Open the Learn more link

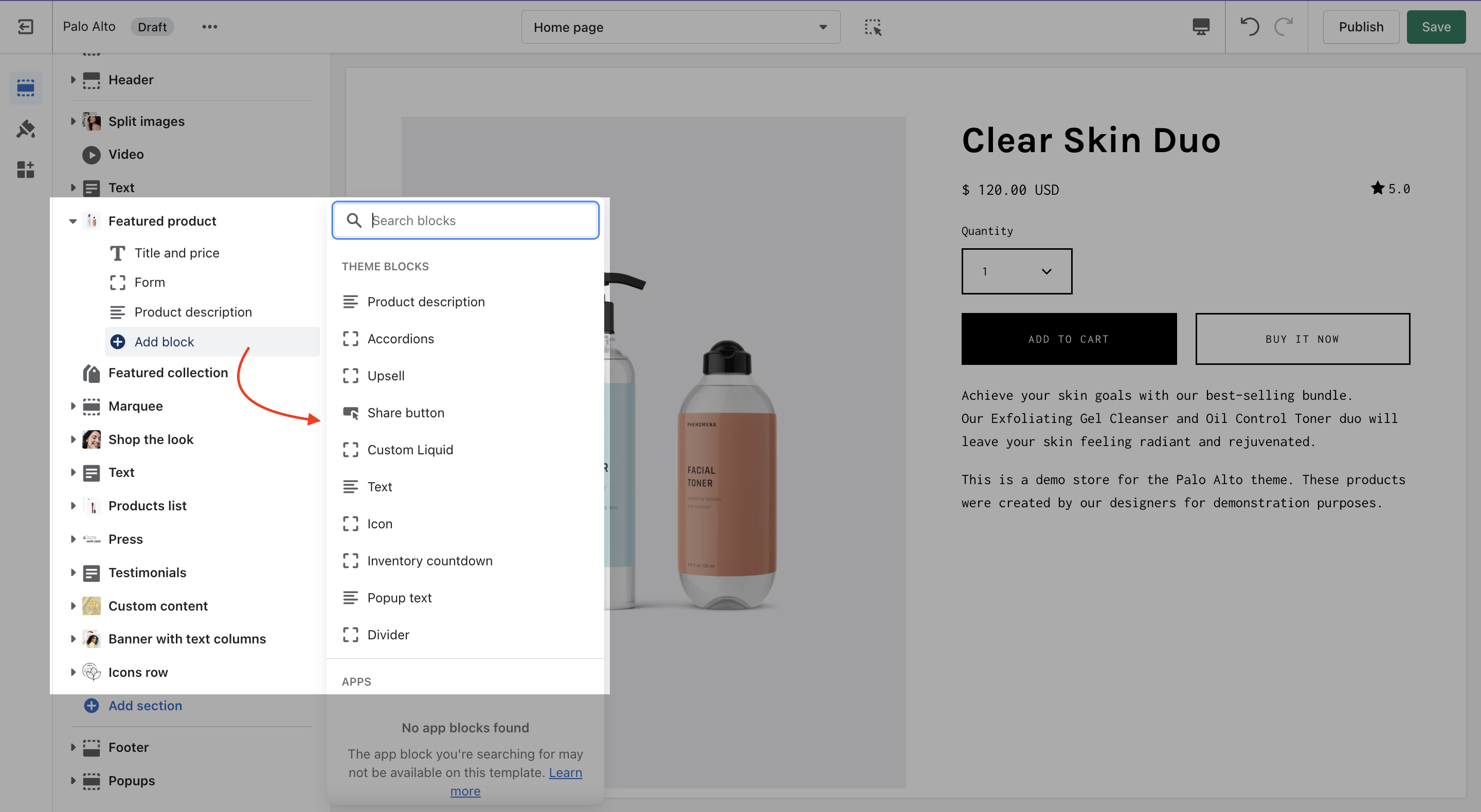tap(565, 773)
